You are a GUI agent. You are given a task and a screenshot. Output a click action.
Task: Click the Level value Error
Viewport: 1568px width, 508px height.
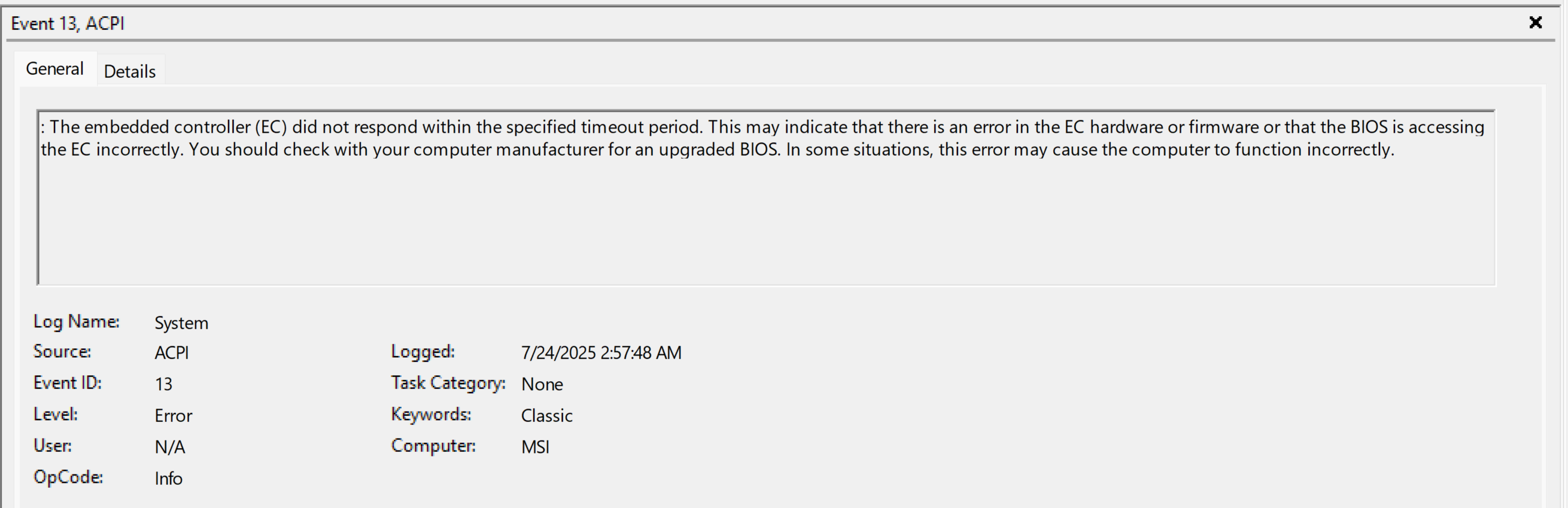[174, 416]
